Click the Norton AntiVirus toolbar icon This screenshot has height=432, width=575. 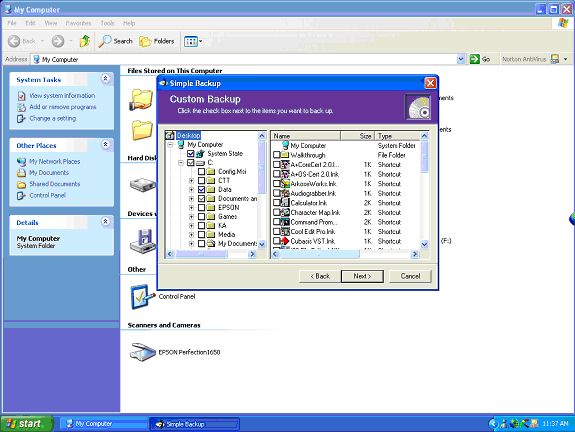pos(555,59)
